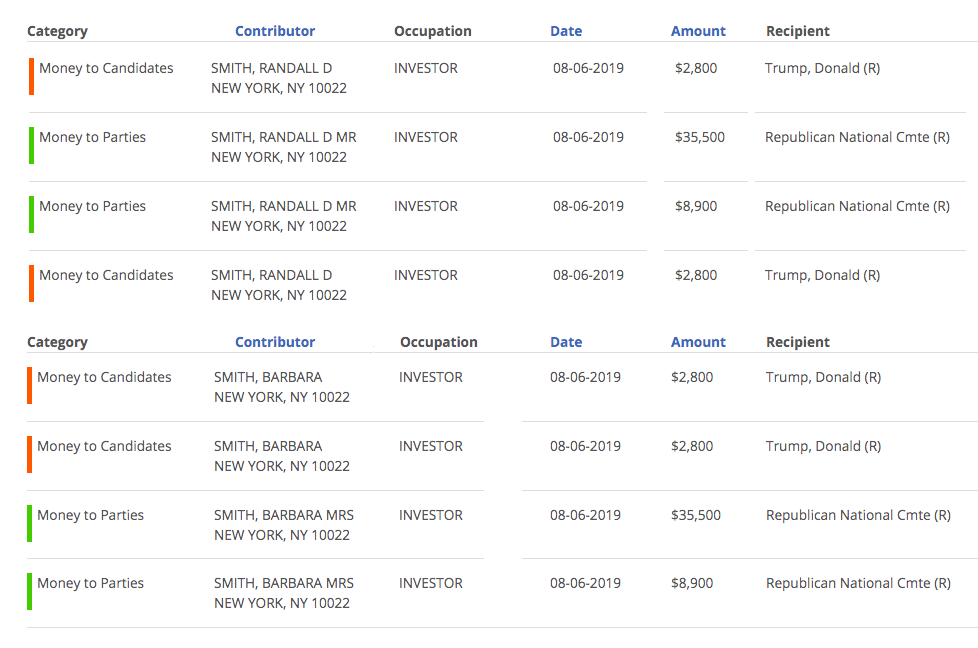Open Republican National Cmte in Randall's $8,900 row
This screenshot has height=648, width=978.
857,206
